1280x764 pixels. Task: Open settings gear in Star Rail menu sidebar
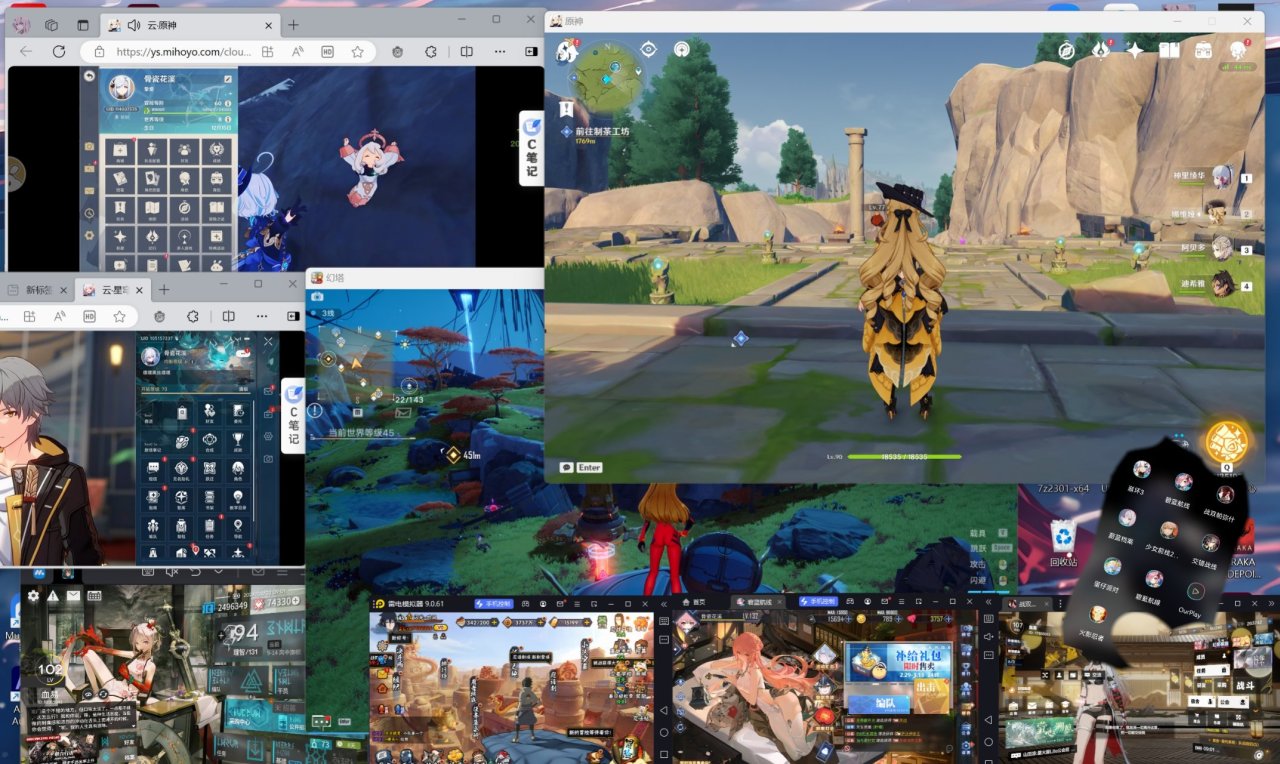267,436
